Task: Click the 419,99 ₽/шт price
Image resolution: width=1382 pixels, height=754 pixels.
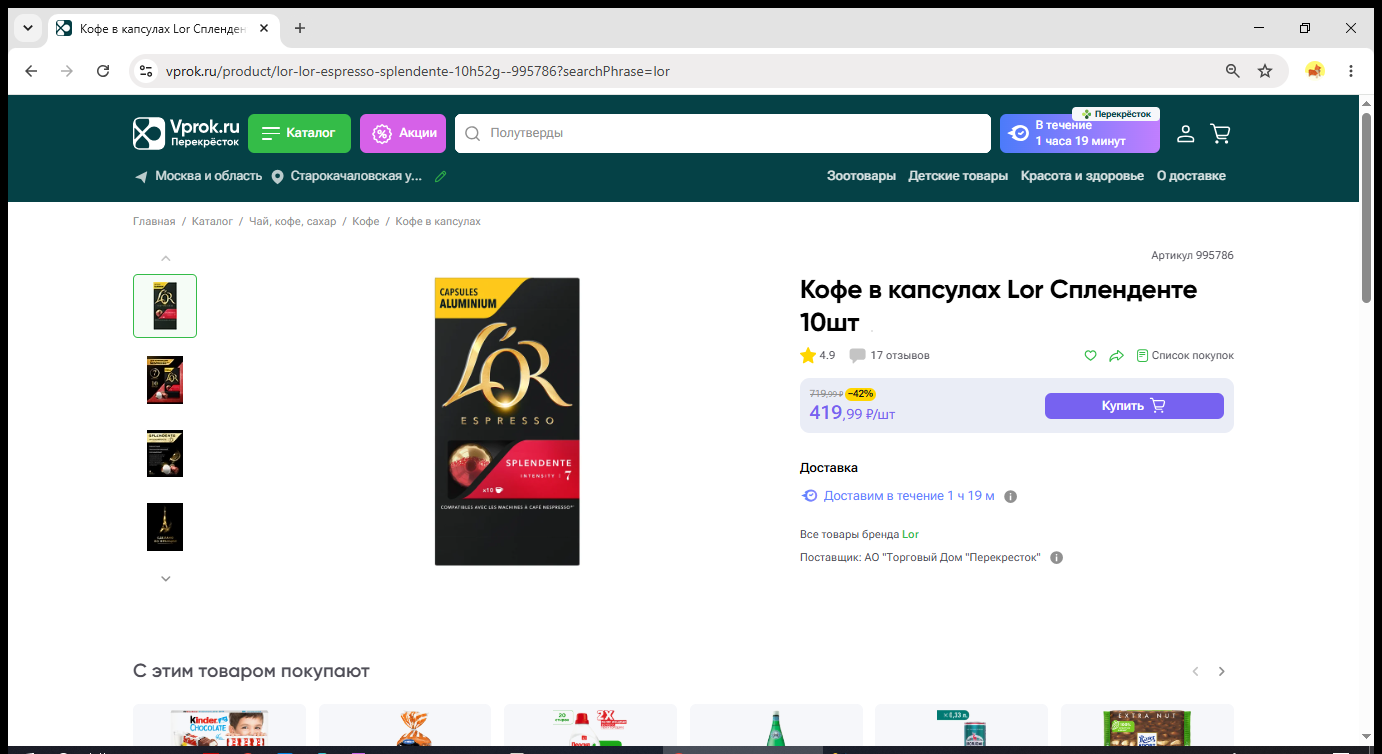Action: 852,412
